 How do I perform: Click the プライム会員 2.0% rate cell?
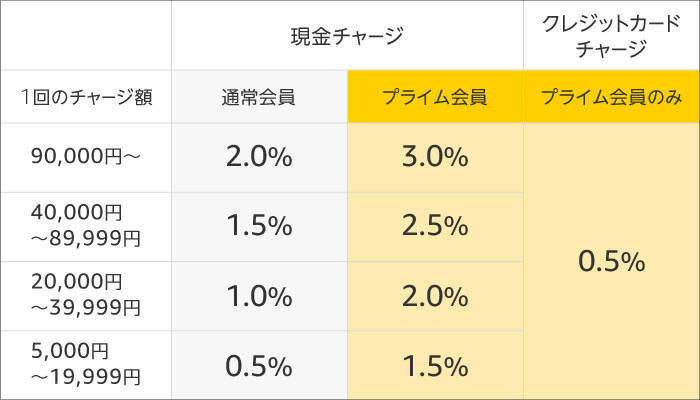(x=435, y=296)
